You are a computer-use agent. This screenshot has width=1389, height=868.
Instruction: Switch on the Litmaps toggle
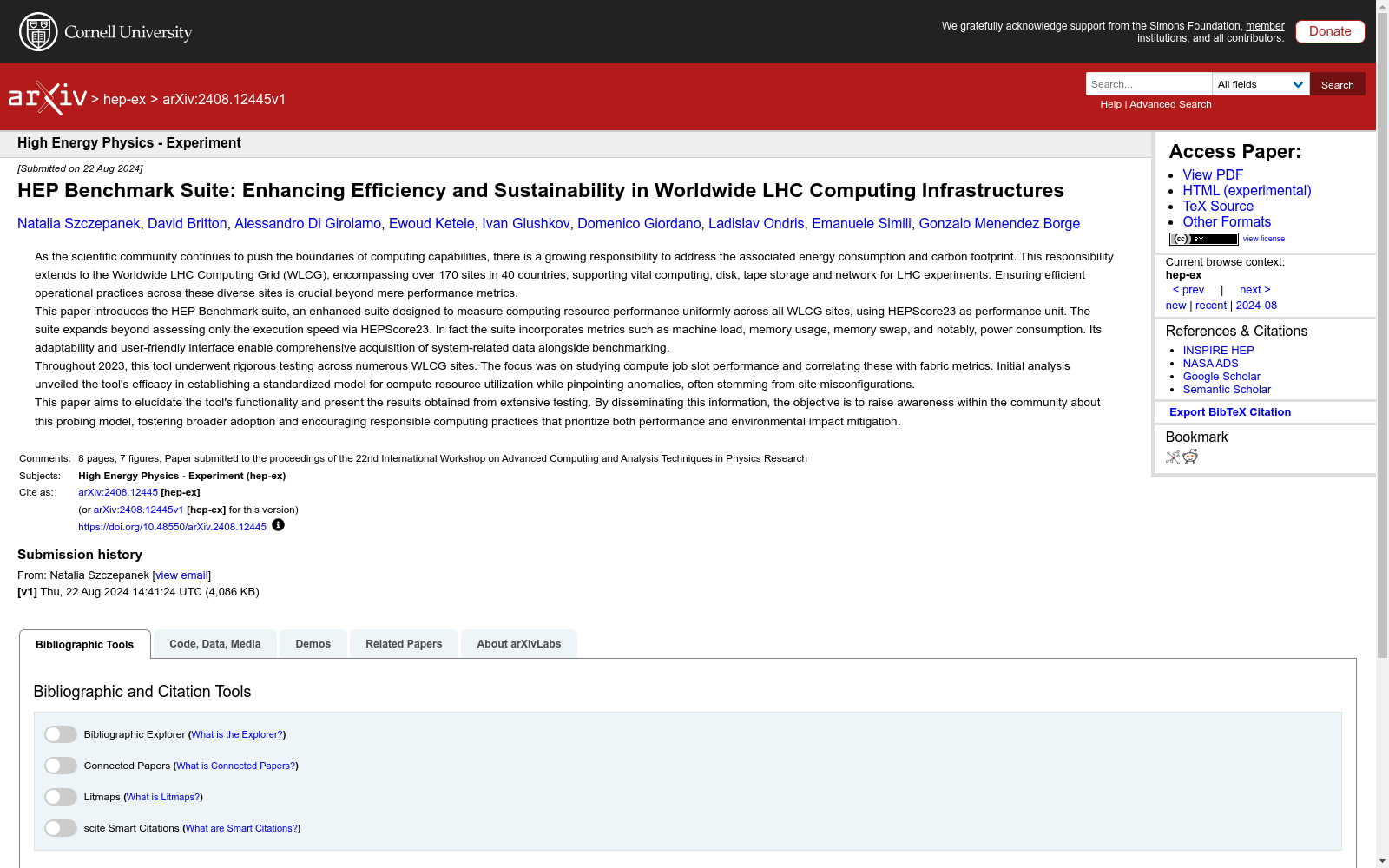coord(61,797)
